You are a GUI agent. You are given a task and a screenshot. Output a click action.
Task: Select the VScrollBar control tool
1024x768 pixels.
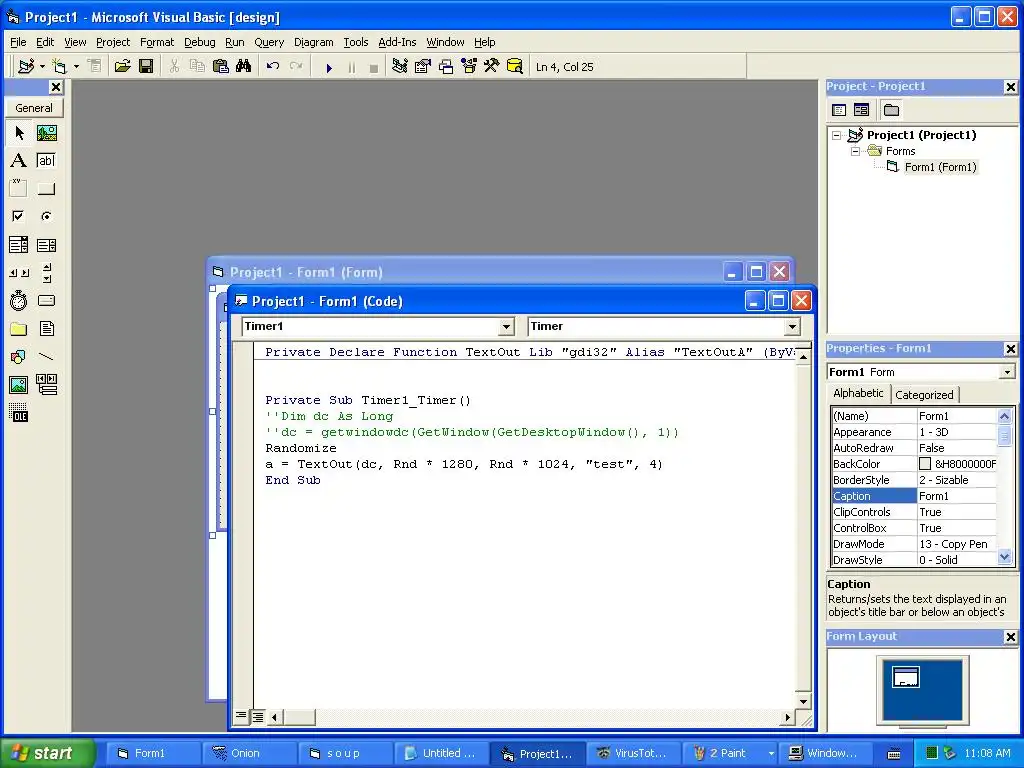pos(46,273)
